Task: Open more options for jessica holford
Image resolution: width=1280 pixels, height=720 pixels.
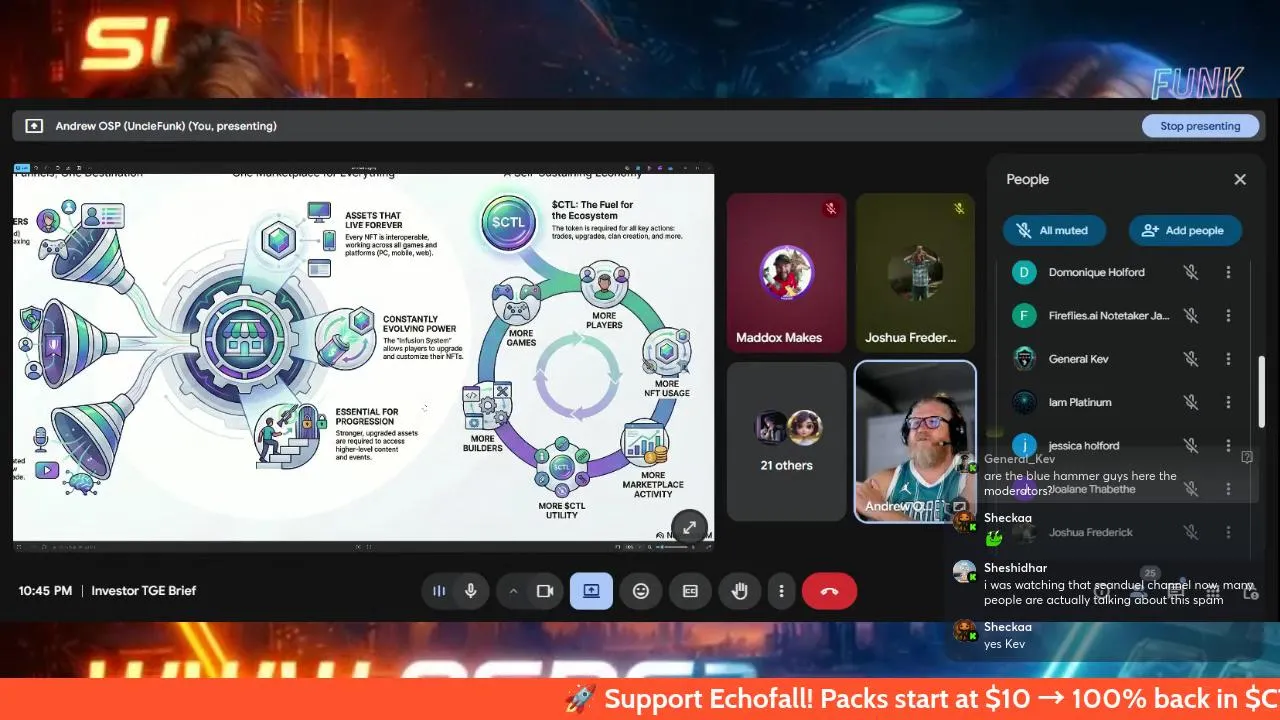Action: click(x=1228, y=445)
